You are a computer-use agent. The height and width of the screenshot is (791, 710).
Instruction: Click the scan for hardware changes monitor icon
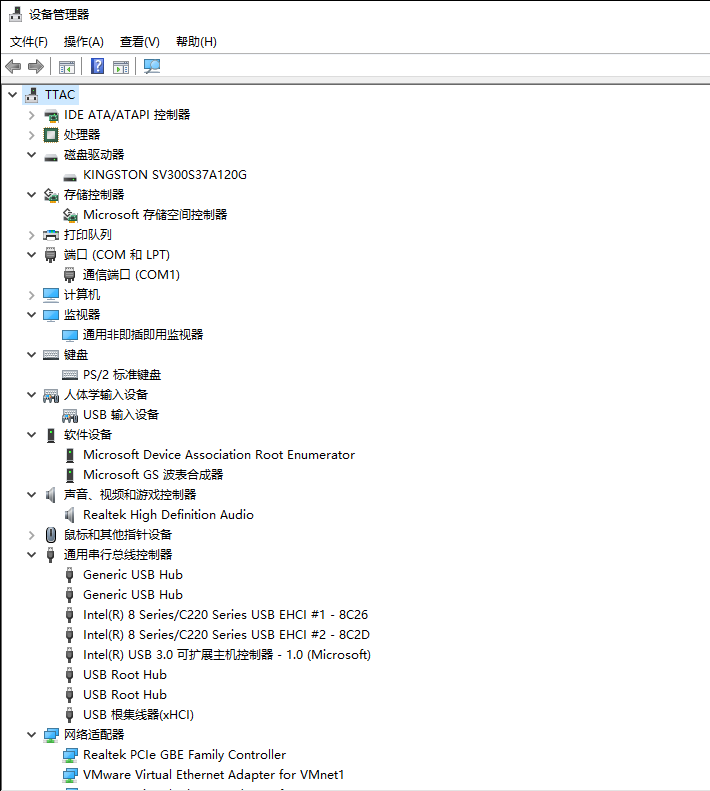pos(152,67)
